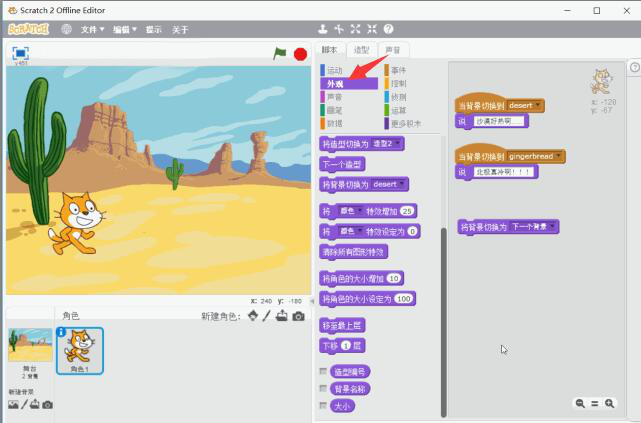This screenshot has height=423, width=641.
Task: Select the Shrink sprite tool
Action: pos(372,29)
